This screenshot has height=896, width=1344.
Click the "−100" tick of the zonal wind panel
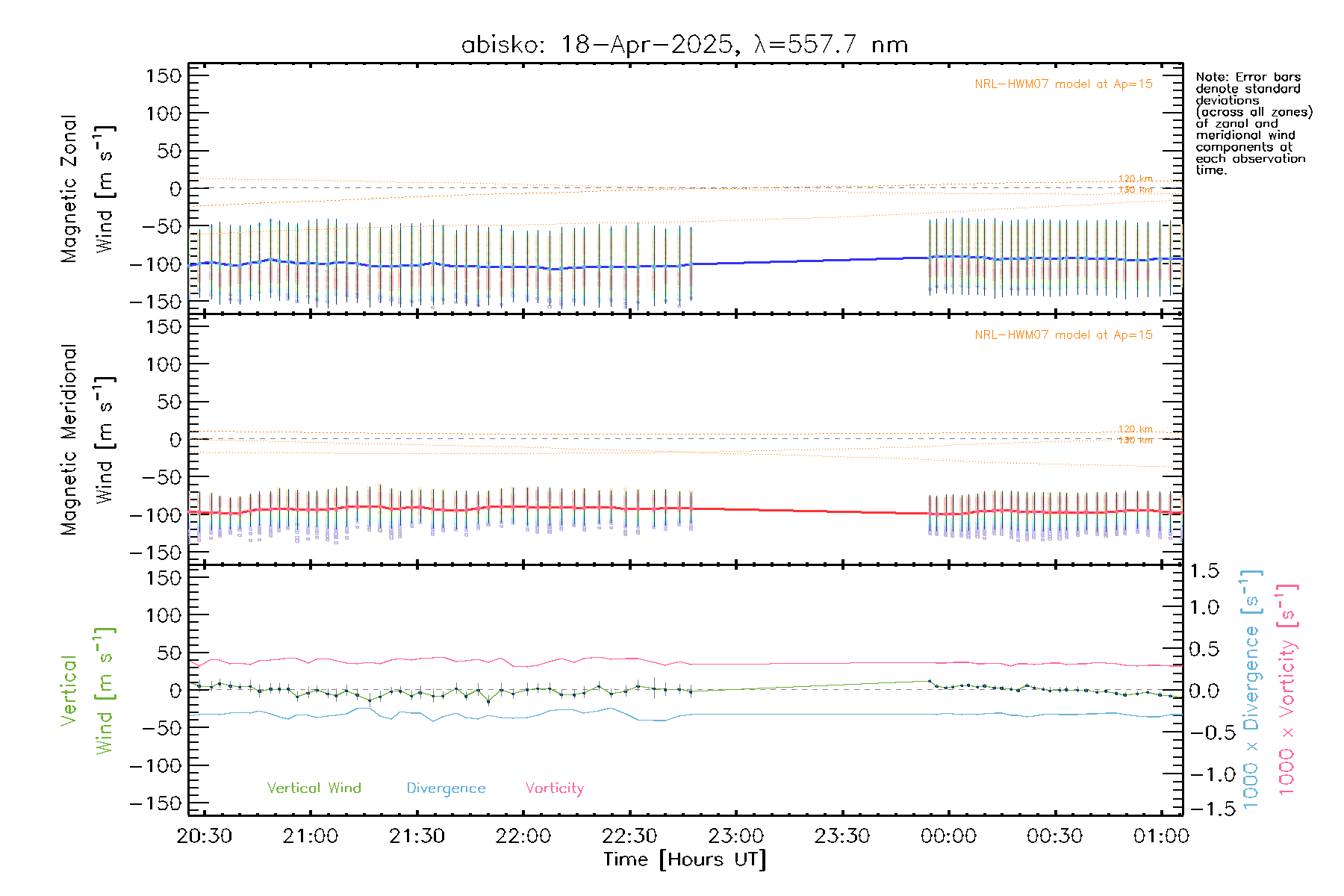click(x=155, y=264)
